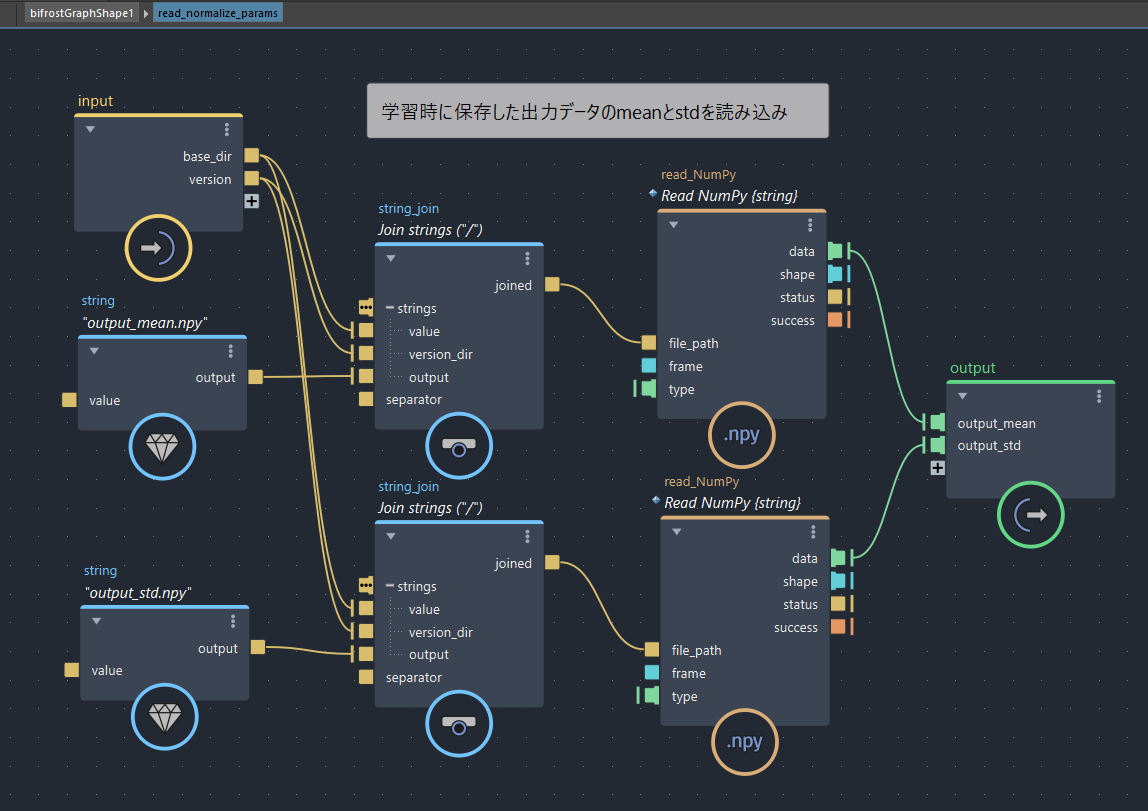Viewport: 1148px width, 811px height.
Task: Click frame port of upper read_NumPy
Action: (x=649, y=365)
